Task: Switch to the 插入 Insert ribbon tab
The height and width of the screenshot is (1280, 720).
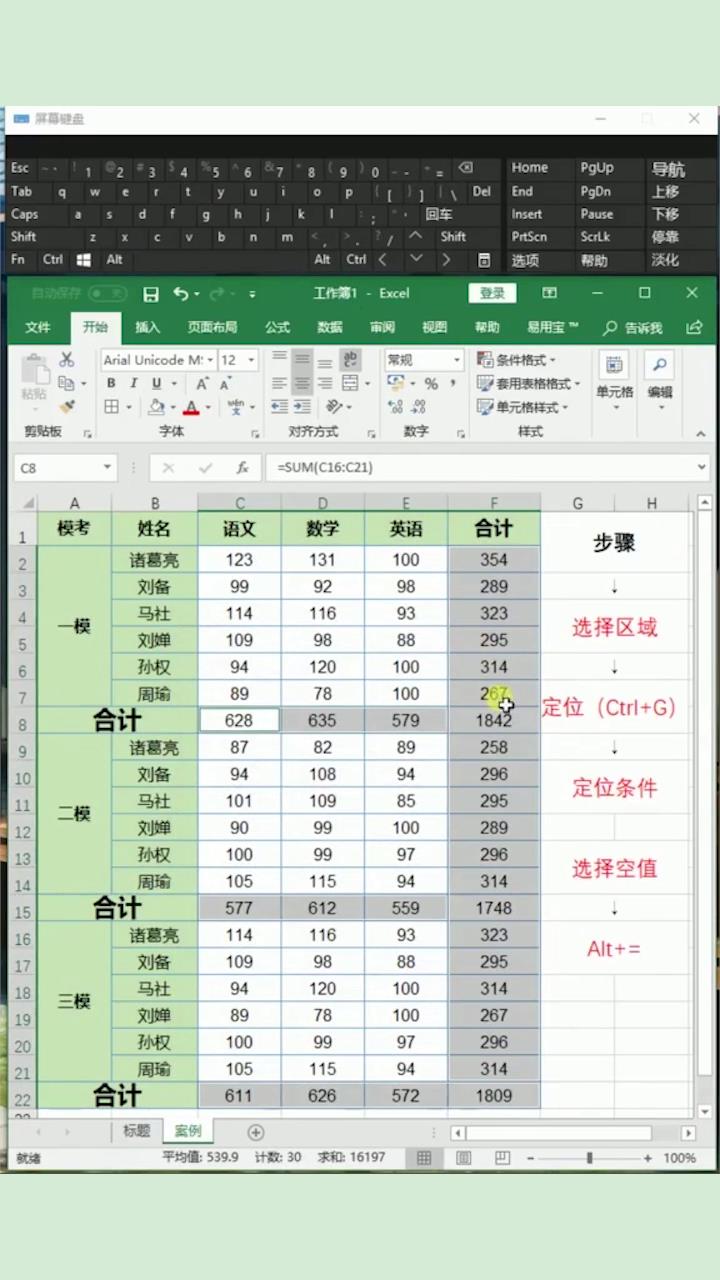Action: (148, 327)
